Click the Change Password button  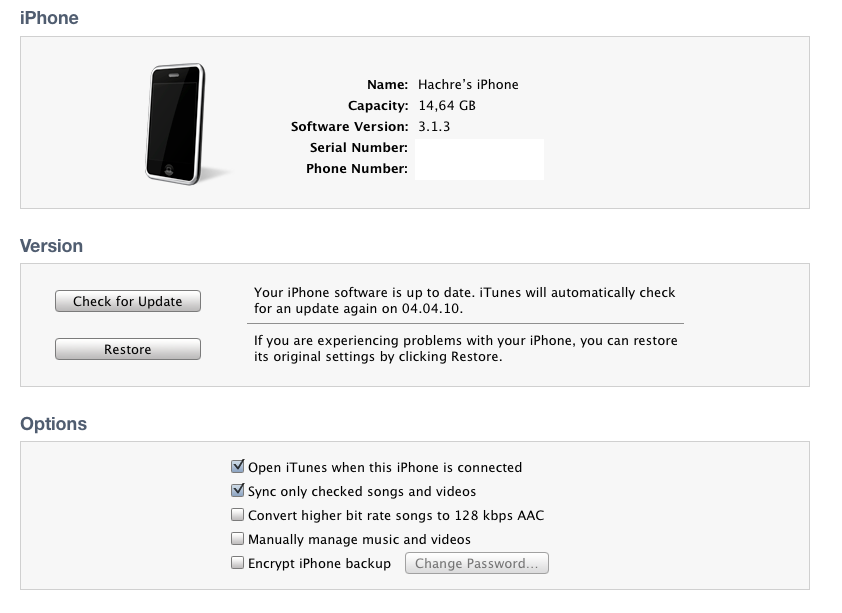pyautogui.click(x=477, y=563)
